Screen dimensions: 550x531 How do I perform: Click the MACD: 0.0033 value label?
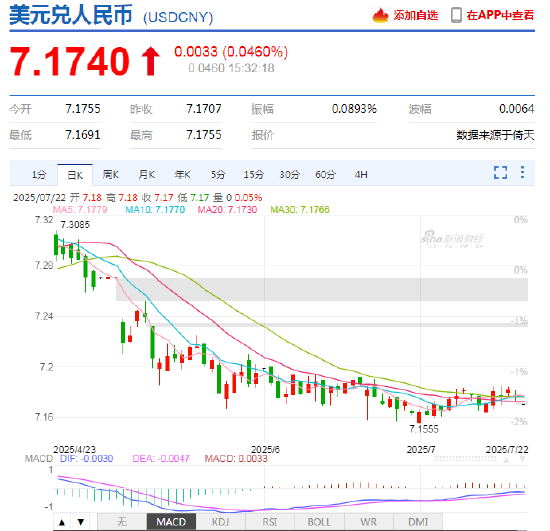click(236, 459)
